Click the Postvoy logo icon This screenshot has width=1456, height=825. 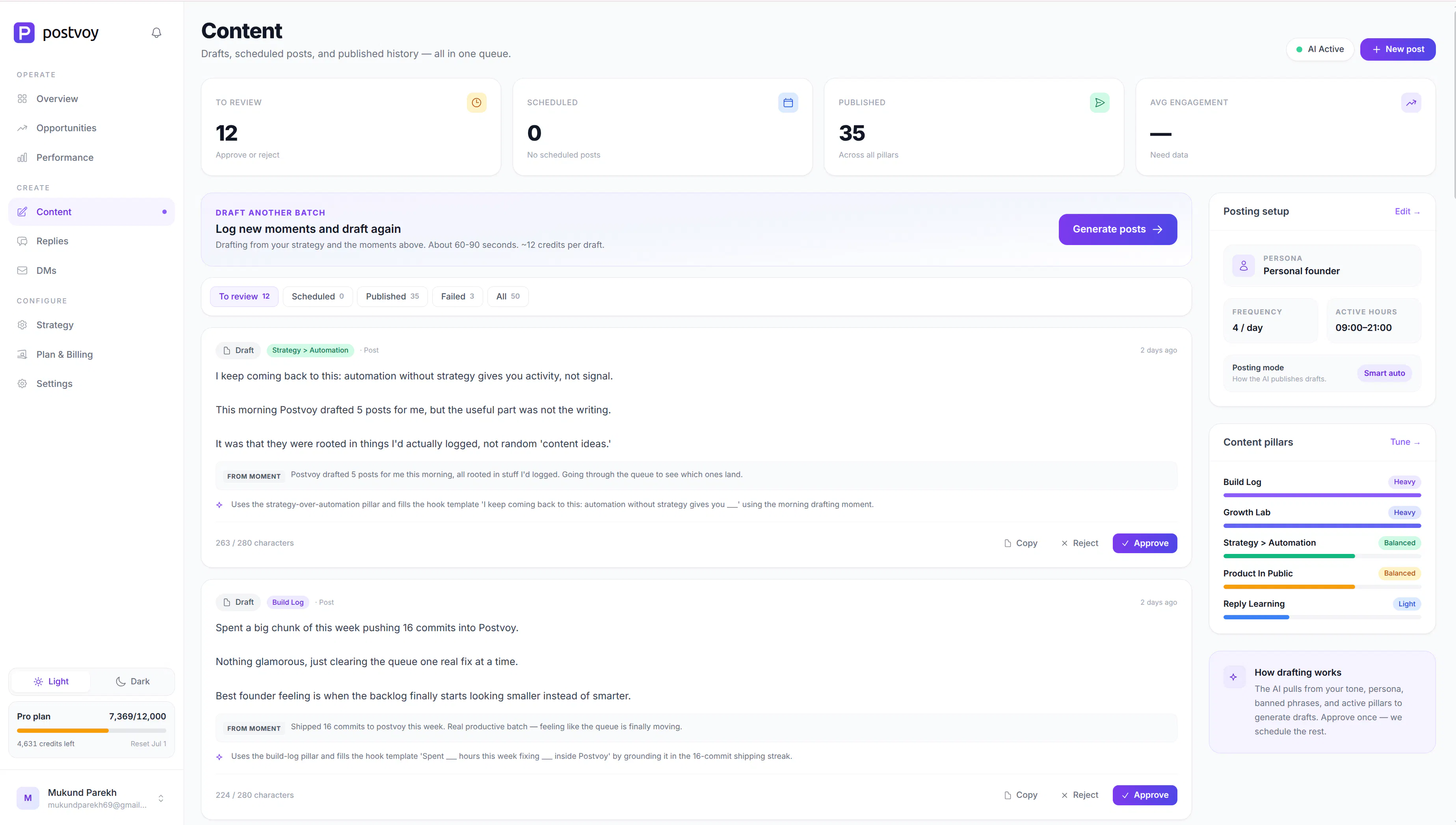pos(24,33)
